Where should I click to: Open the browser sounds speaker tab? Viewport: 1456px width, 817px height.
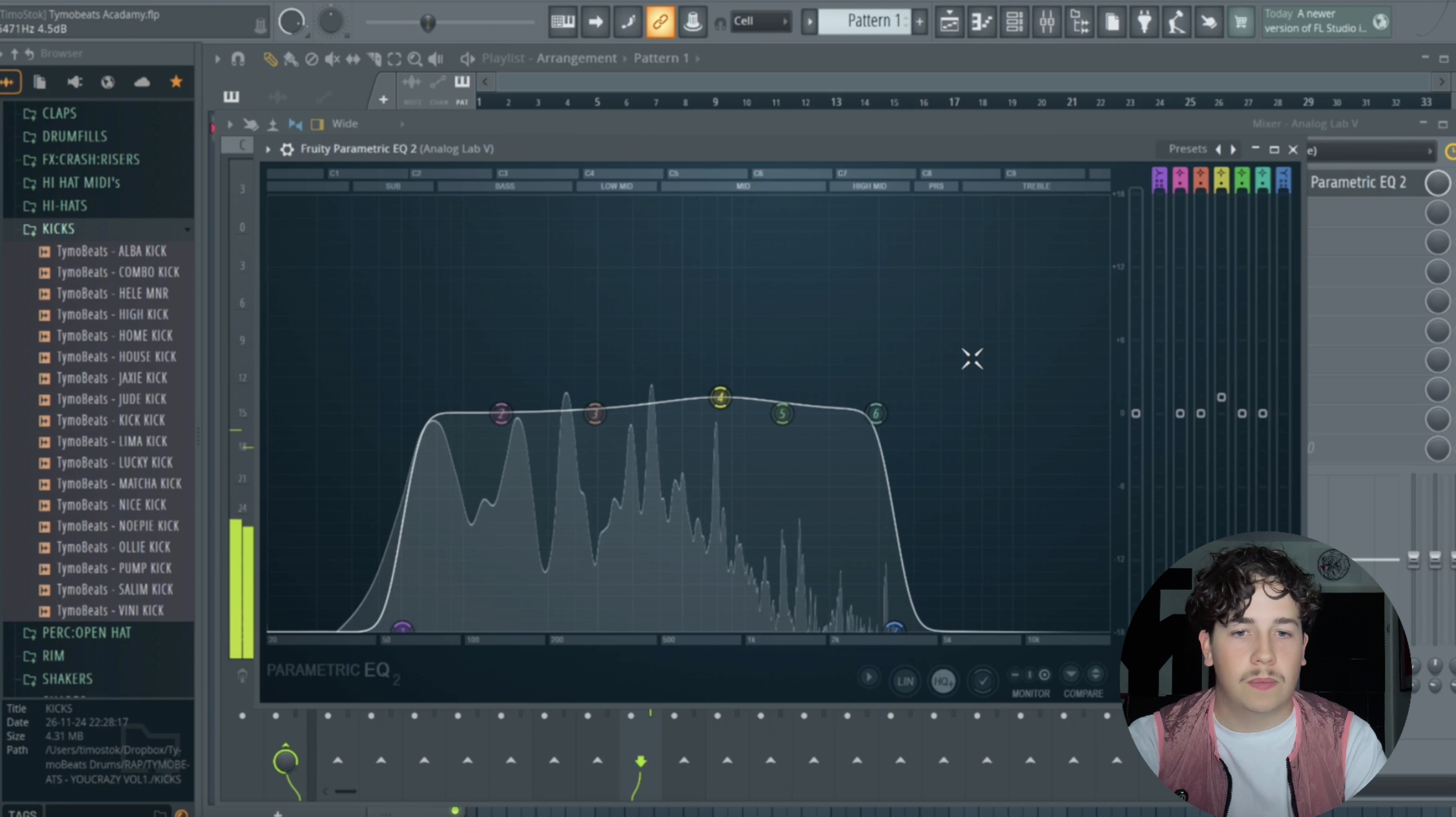tap(74, 83)
